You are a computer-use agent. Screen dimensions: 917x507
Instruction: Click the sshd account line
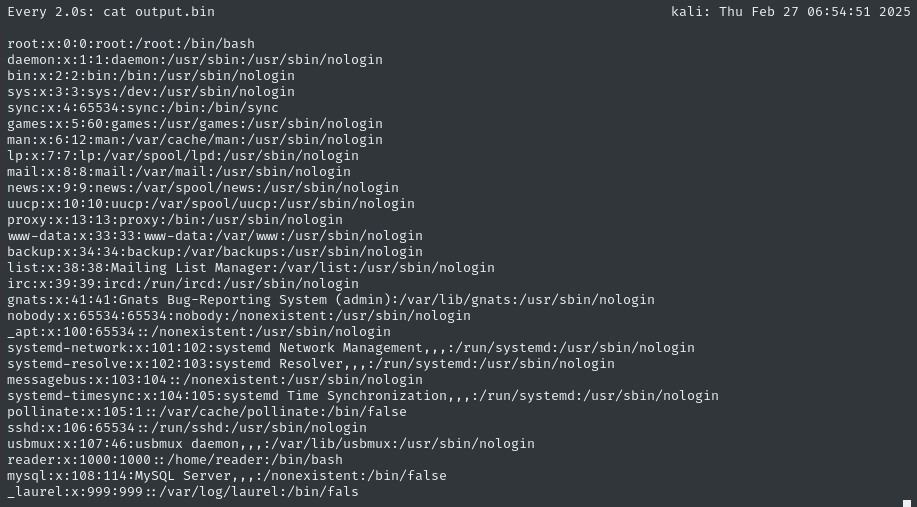coord(186,428)
